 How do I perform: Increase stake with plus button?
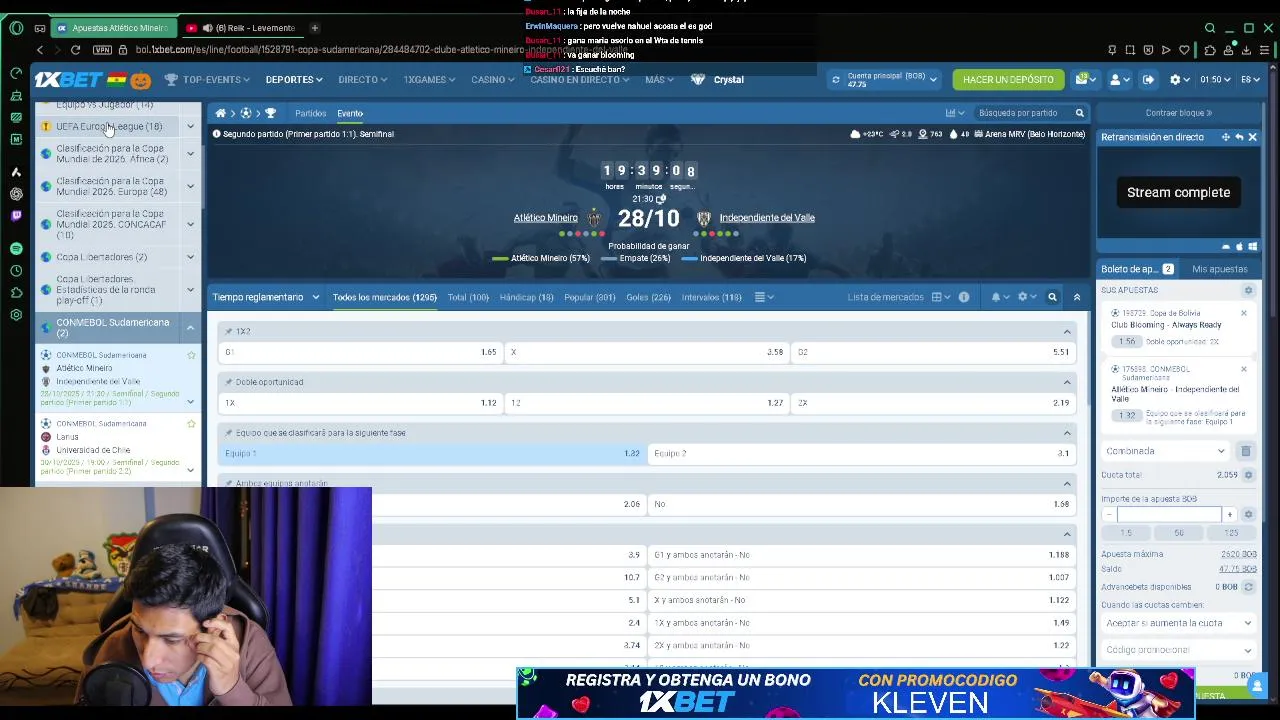click(1230, 514)
